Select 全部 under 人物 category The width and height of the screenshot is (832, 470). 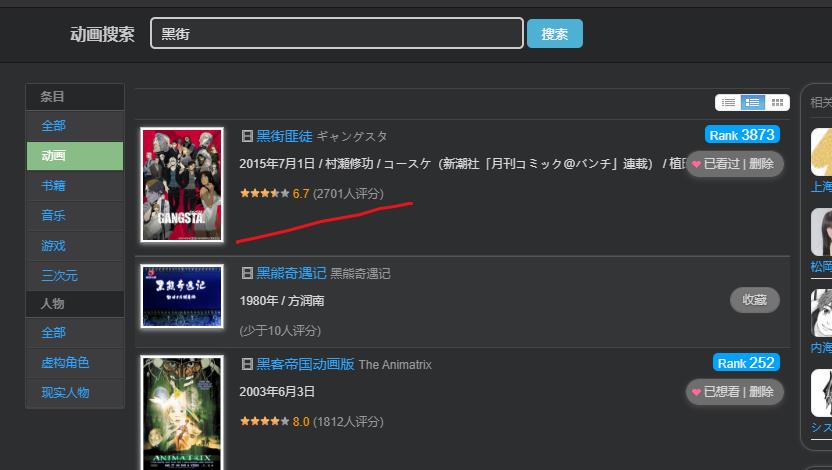click(75, 333)
